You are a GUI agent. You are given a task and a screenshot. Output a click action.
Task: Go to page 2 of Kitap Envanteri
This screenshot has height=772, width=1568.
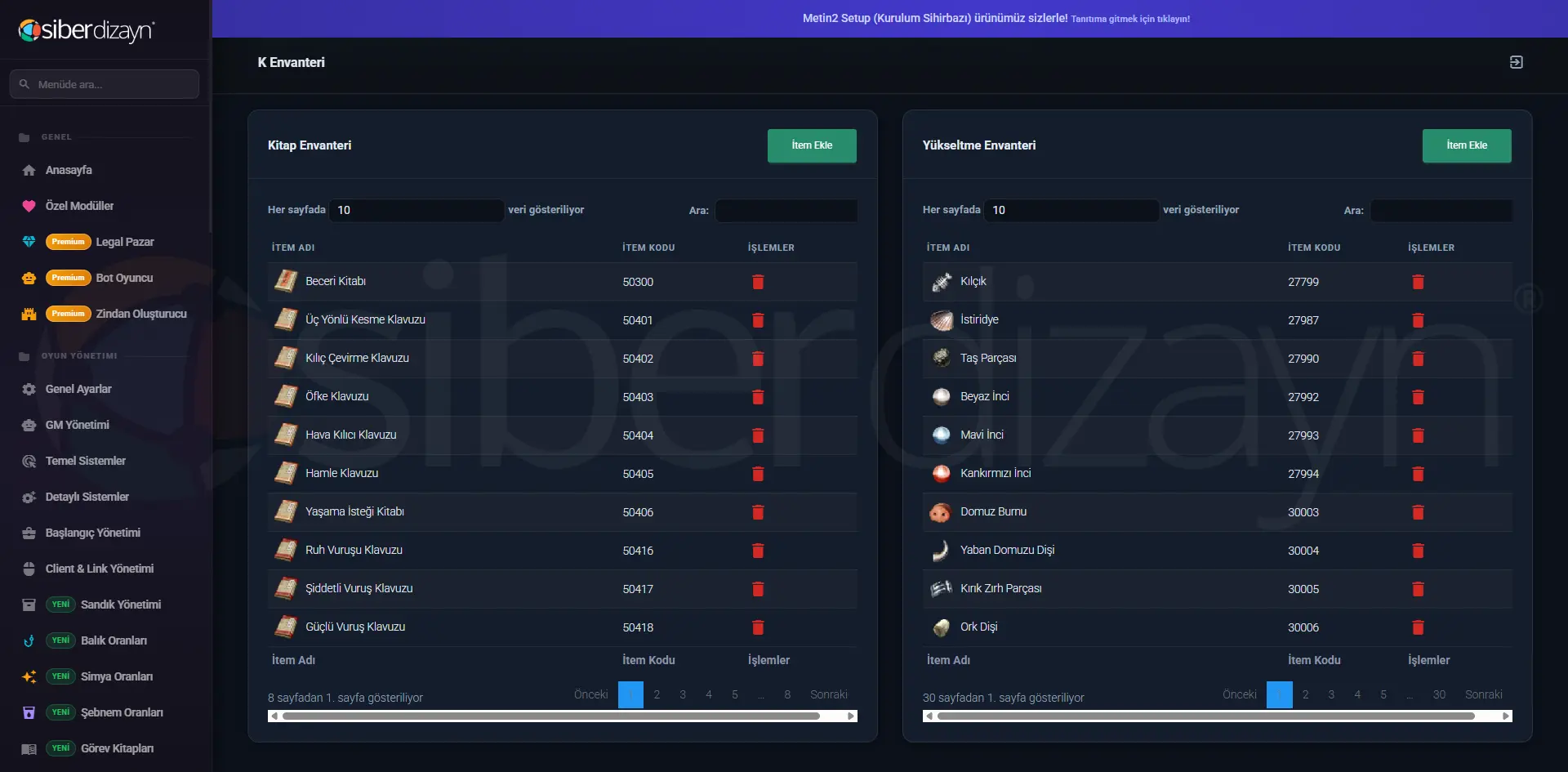[x=657, y=694]
